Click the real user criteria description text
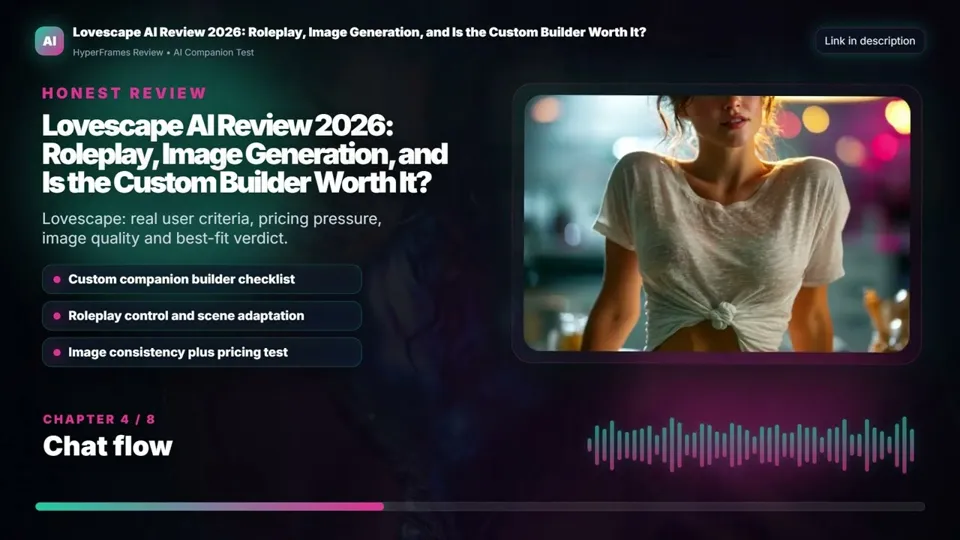The height and width of the screenshot is (540, 960). (x=212, y=228)
